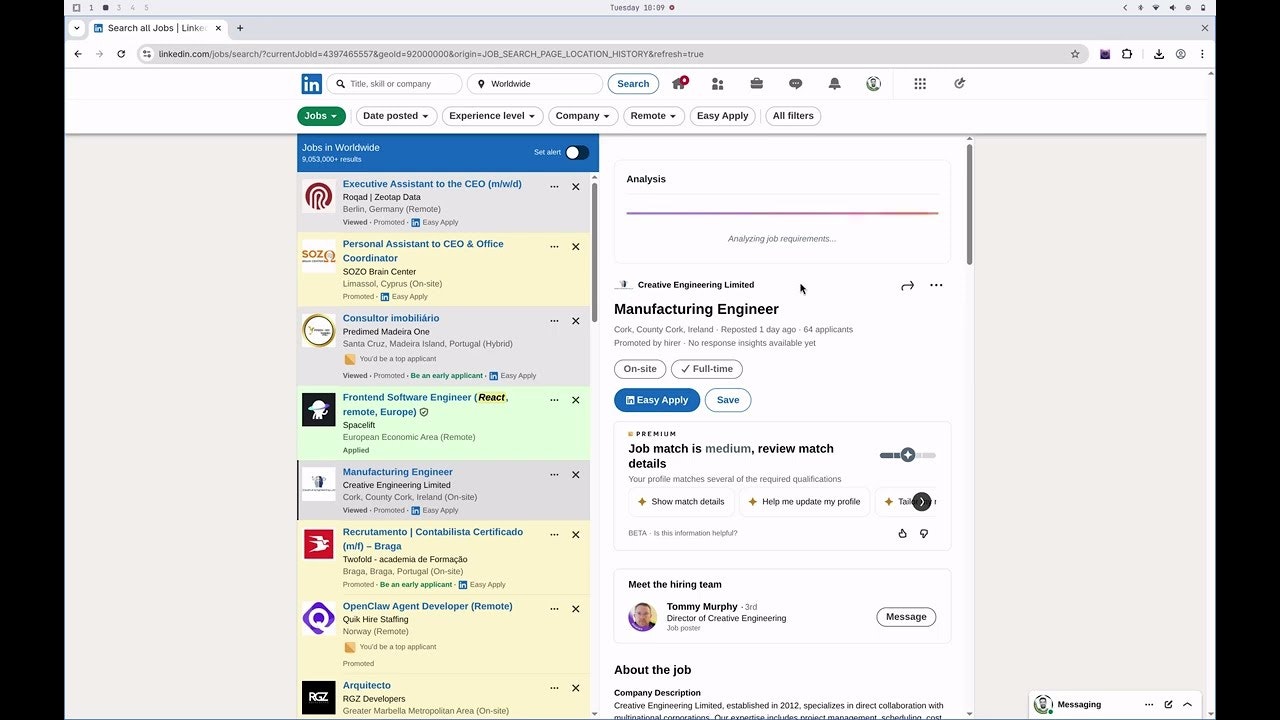The width and height of the screenshot is (1280, 720).
Task: Toggle the Set alert switch for job results
Action: pyautogui.click(x=576, y=152)
